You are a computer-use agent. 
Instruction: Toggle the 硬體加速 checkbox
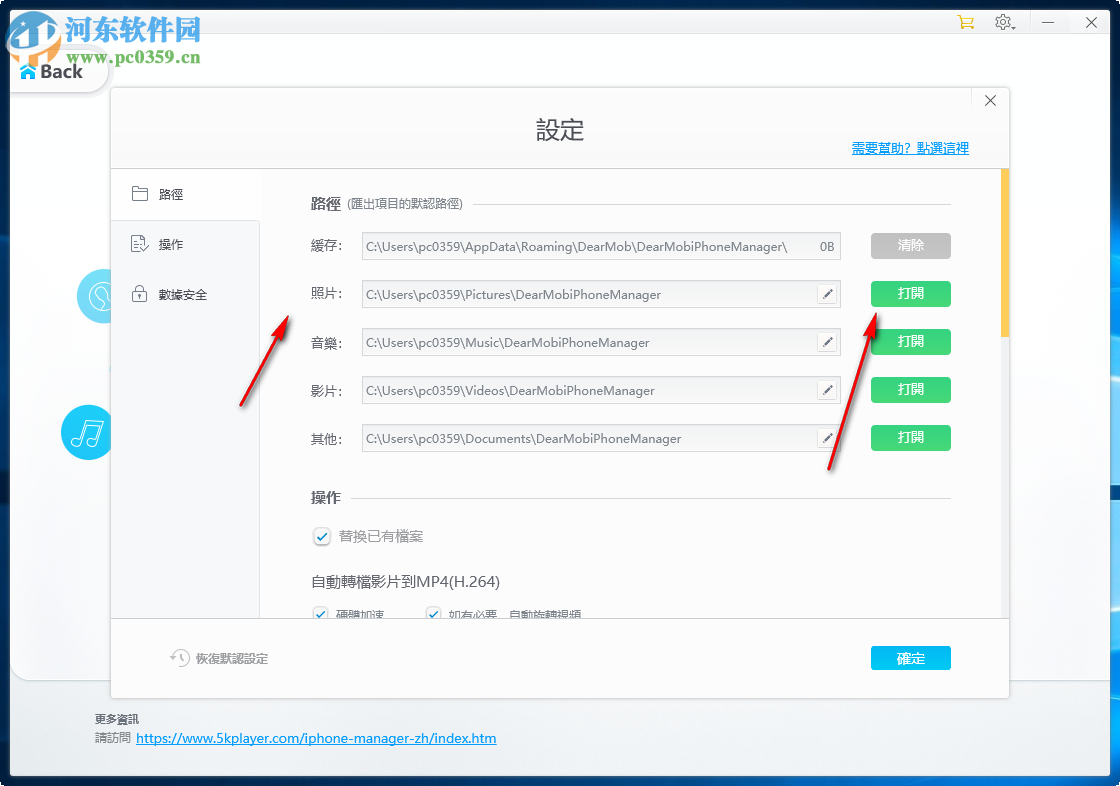point(321,614)
